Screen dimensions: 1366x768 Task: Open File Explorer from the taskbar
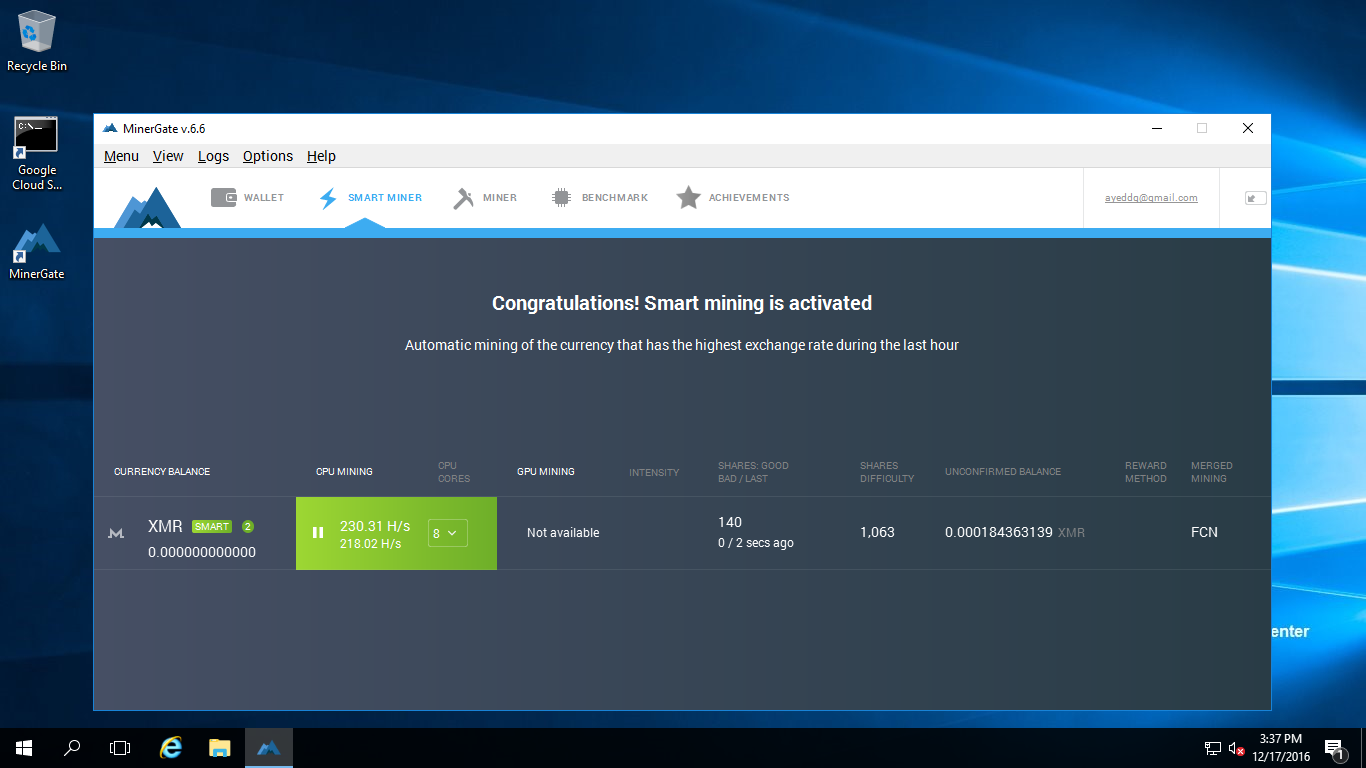220,748
